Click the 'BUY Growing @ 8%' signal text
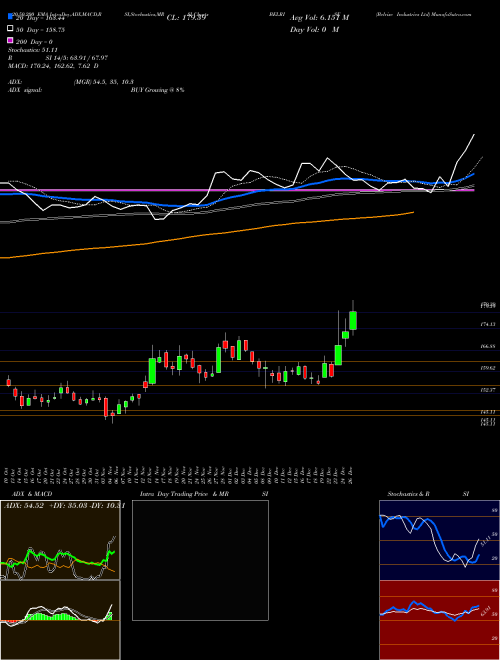Image resolution: width=500 pixels, height=660 pixels. point(157,90)
